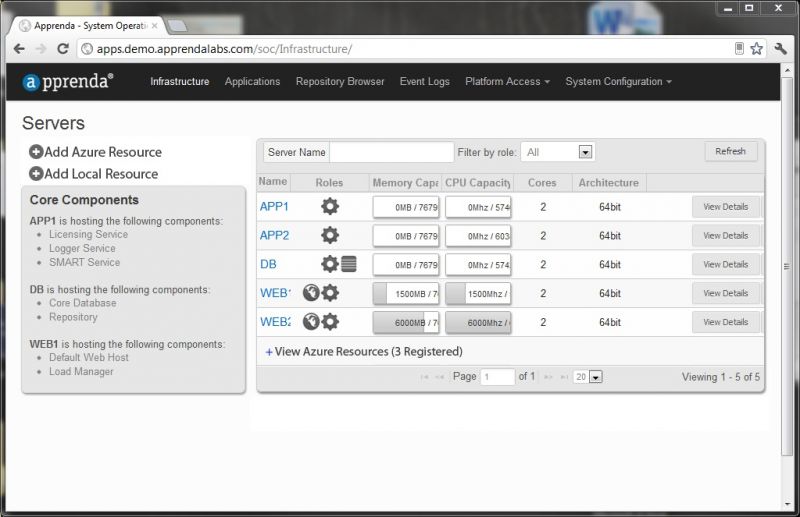Click View Details for APP2
The width and height of the screenshot is (800, 517).
pyautogui.click(x=726, y=236)
